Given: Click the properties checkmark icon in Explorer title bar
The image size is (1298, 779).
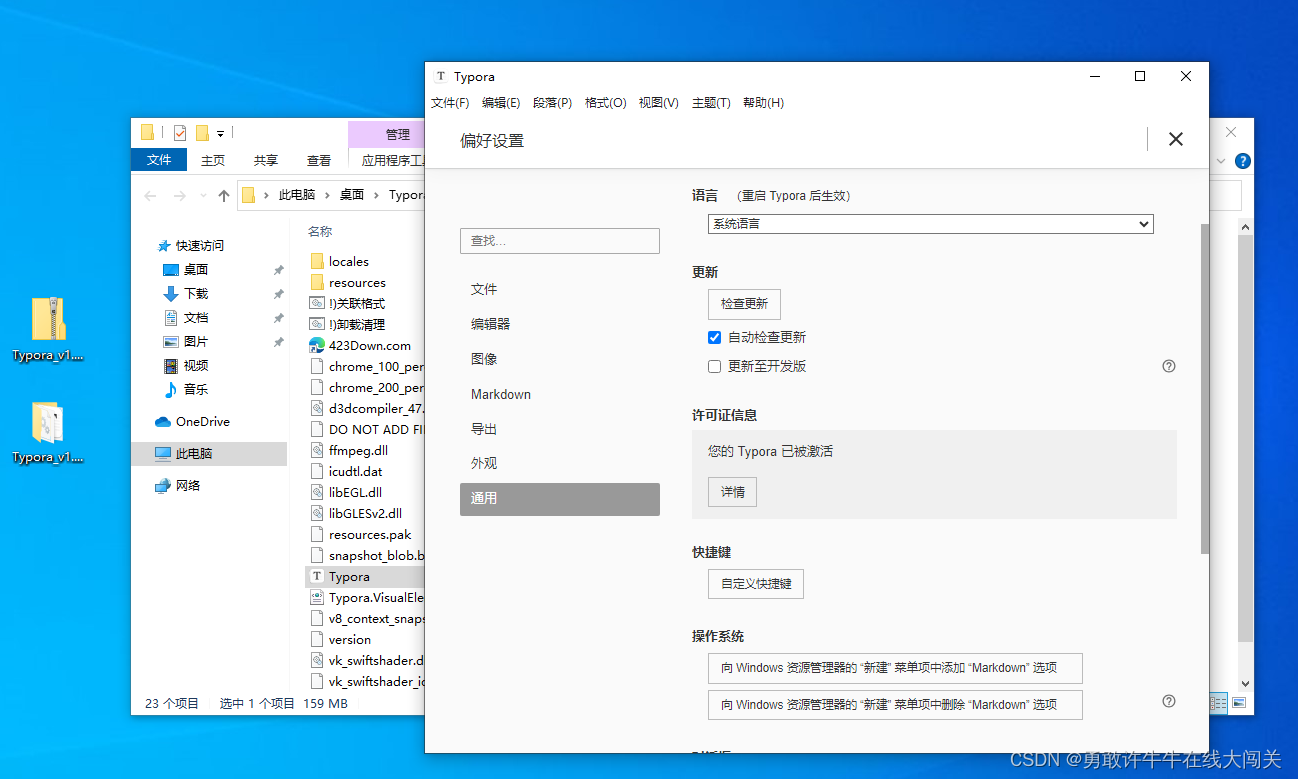Looking at the screenshot, I should (180, 132).
